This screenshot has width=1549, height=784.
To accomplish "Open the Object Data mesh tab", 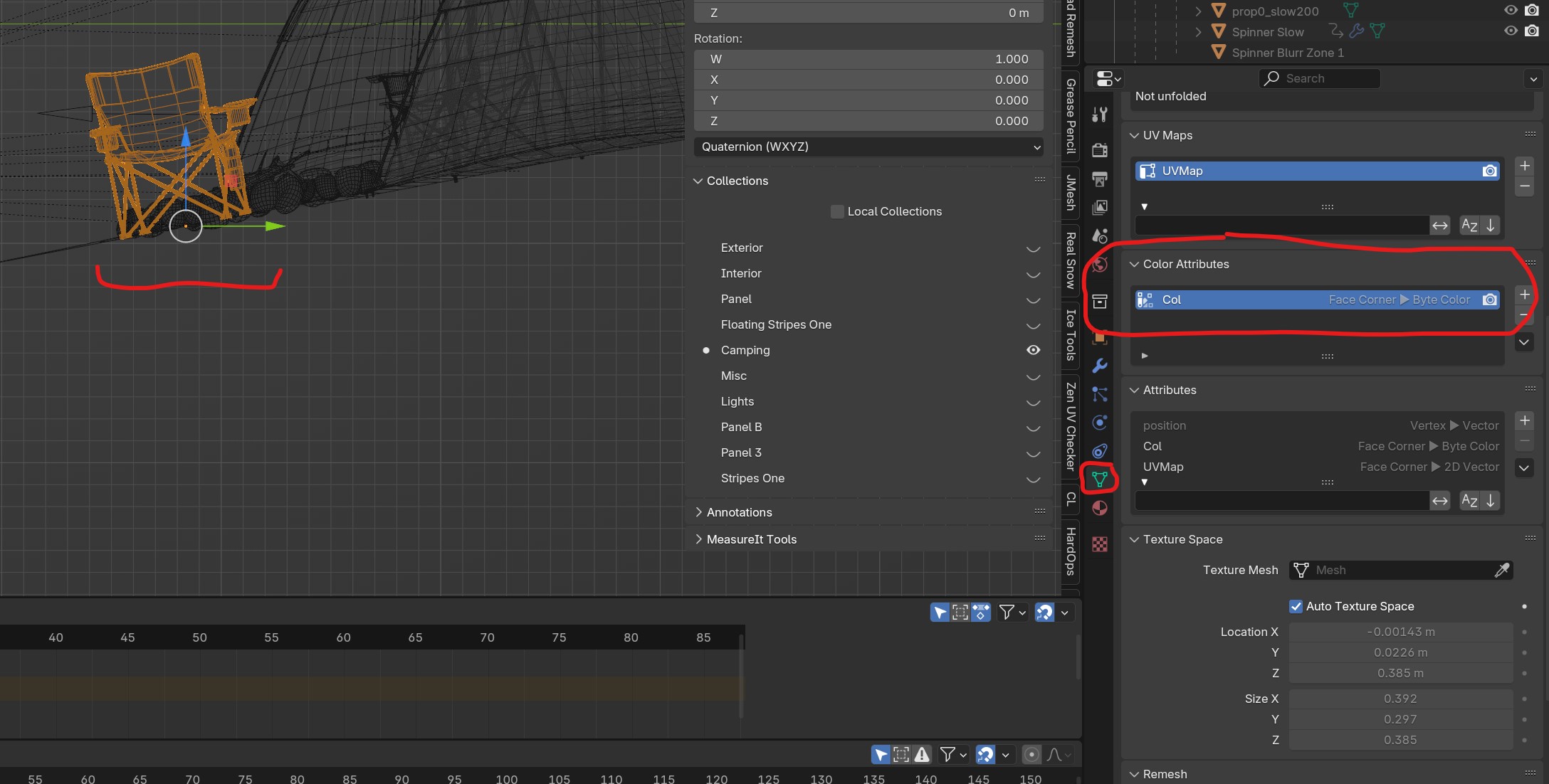I will [x=1100, y=479].
